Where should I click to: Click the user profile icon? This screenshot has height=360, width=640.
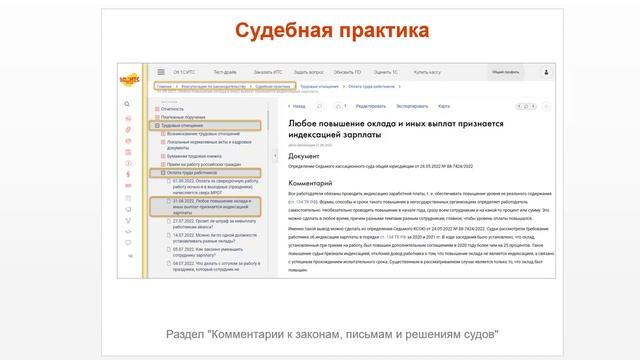pyautogui.click(x=546, y=72)
